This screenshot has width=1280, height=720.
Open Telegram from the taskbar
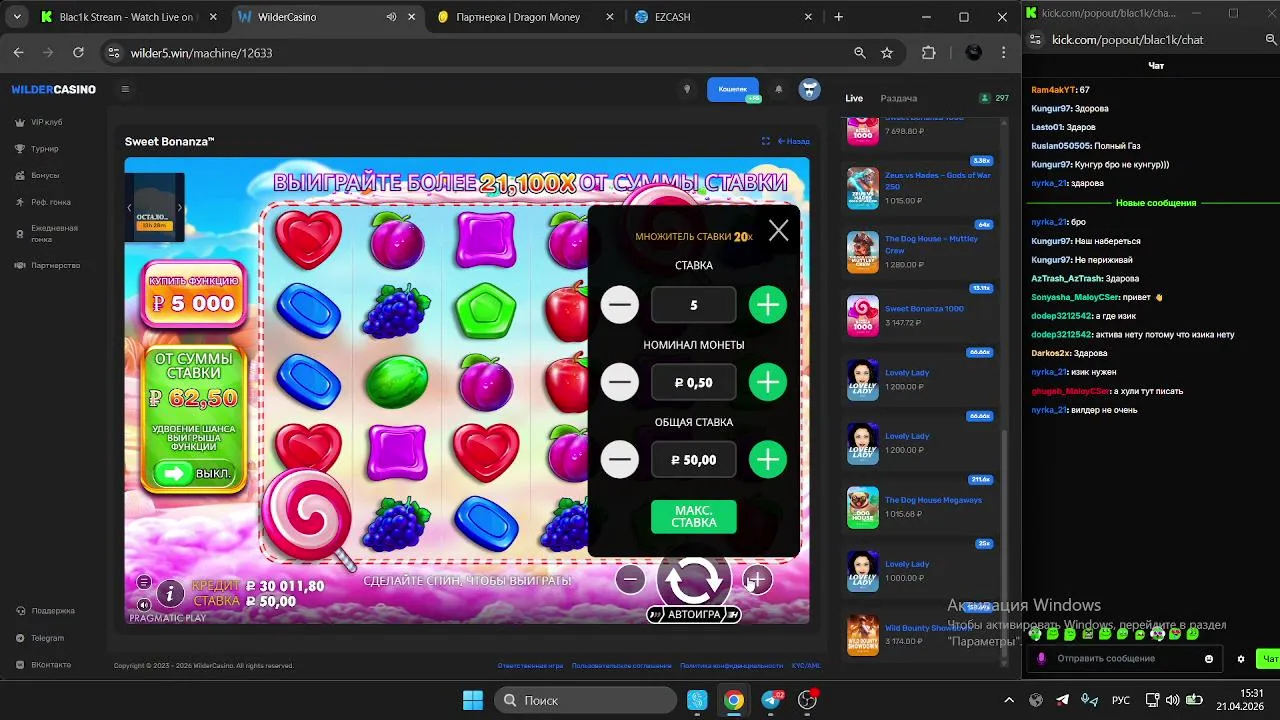[x=771, y=700]
